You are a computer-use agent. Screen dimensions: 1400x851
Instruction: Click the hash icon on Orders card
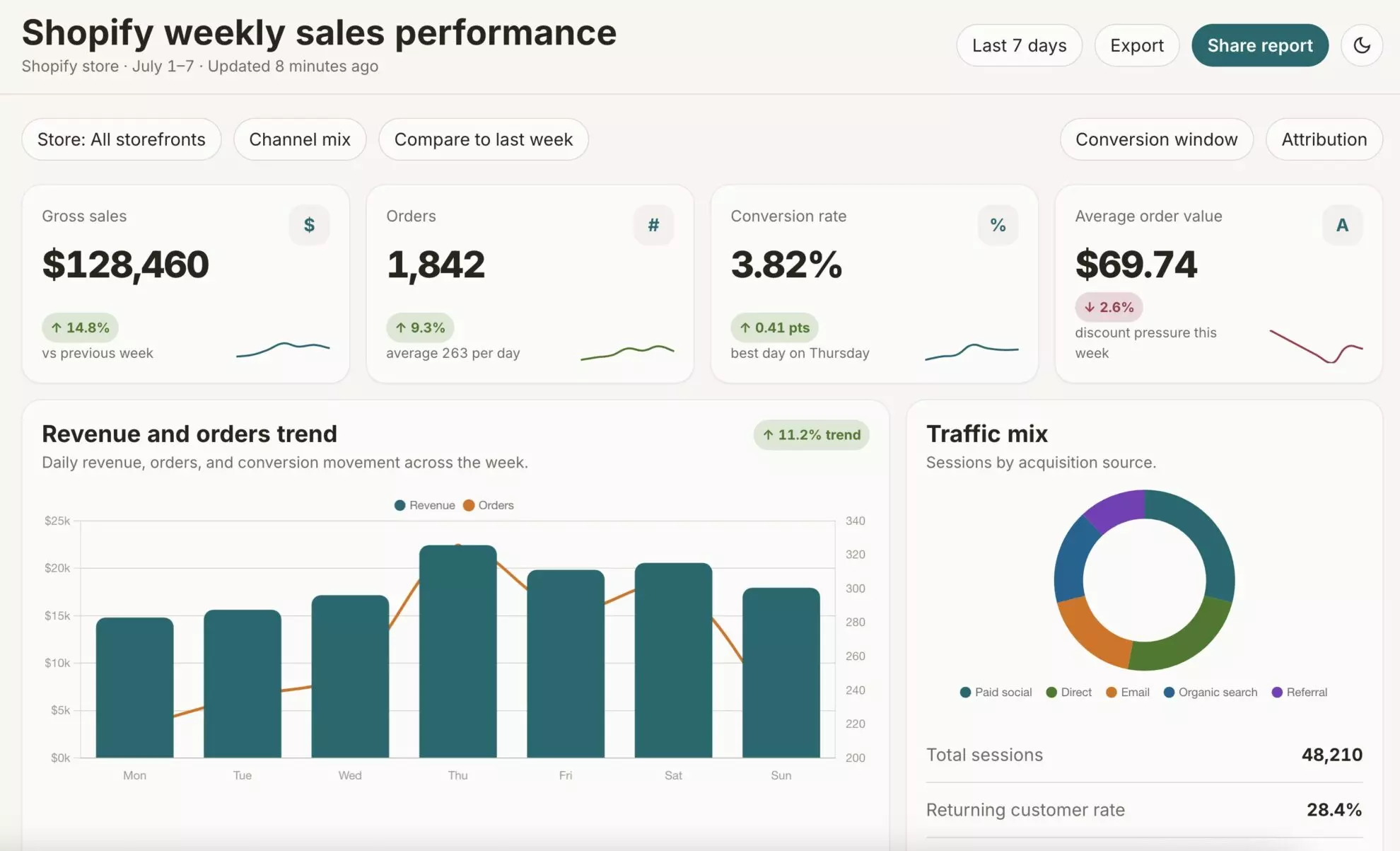click(653, 225)
